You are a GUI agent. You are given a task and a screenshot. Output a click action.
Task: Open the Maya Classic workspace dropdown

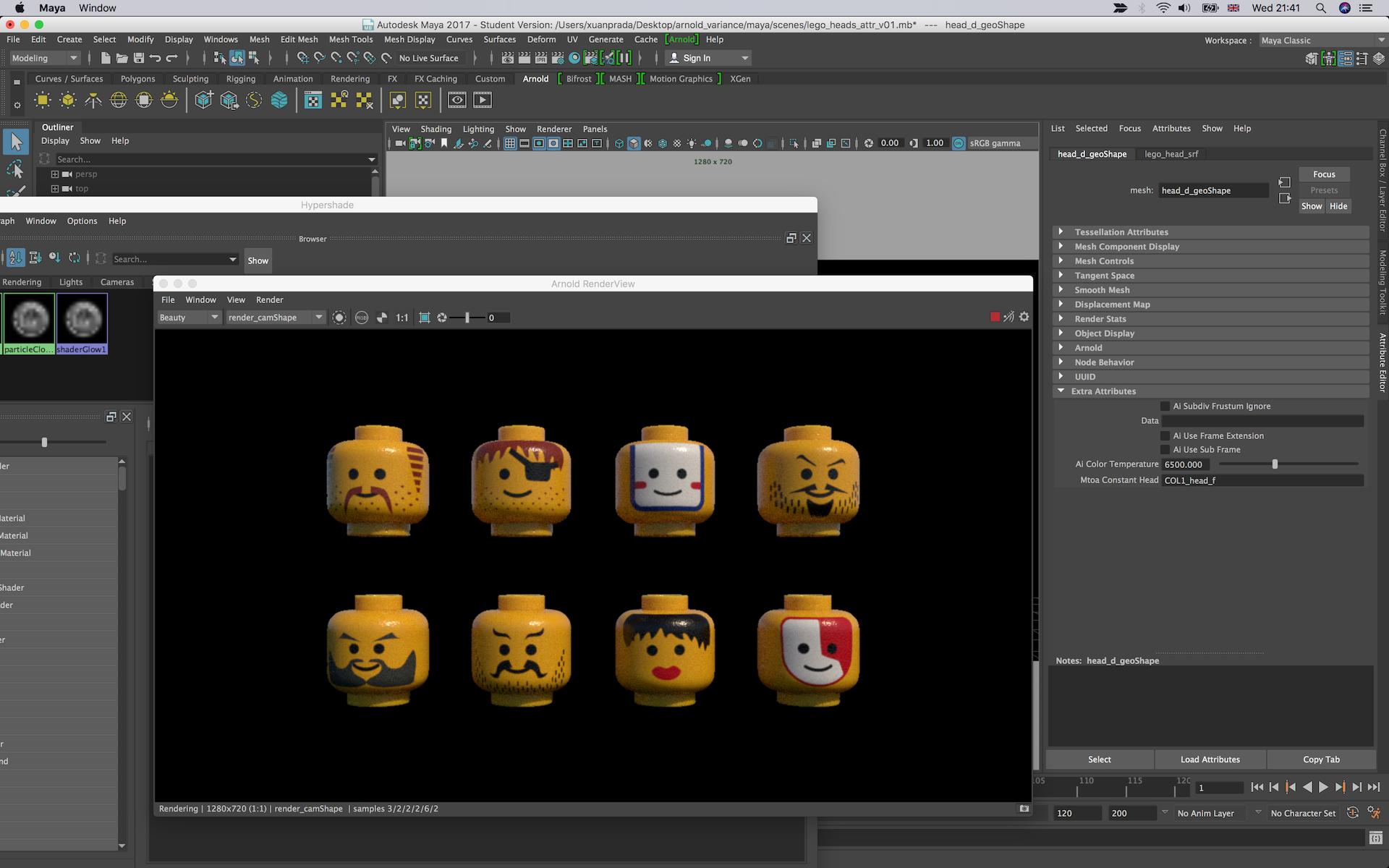pyautogui.click(x=1322, y=41)
